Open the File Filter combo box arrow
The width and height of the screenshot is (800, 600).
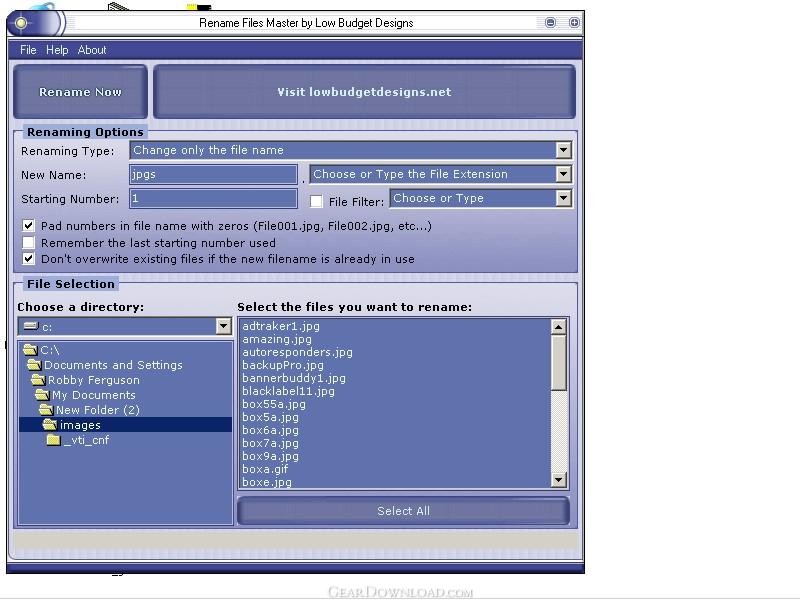(563, 198)
